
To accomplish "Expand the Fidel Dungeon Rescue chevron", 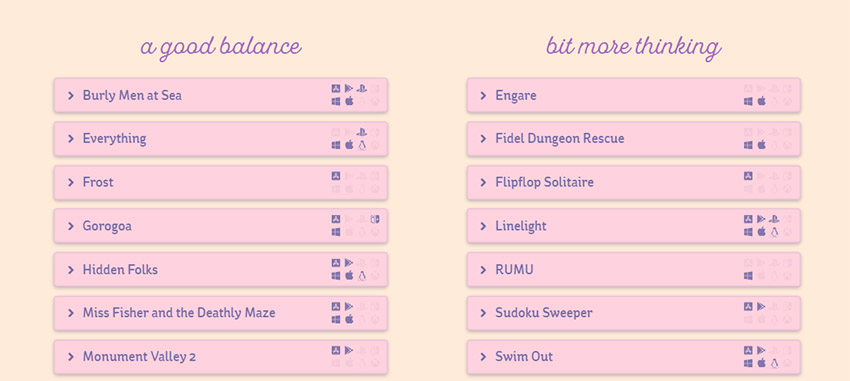I will [483, 139].
